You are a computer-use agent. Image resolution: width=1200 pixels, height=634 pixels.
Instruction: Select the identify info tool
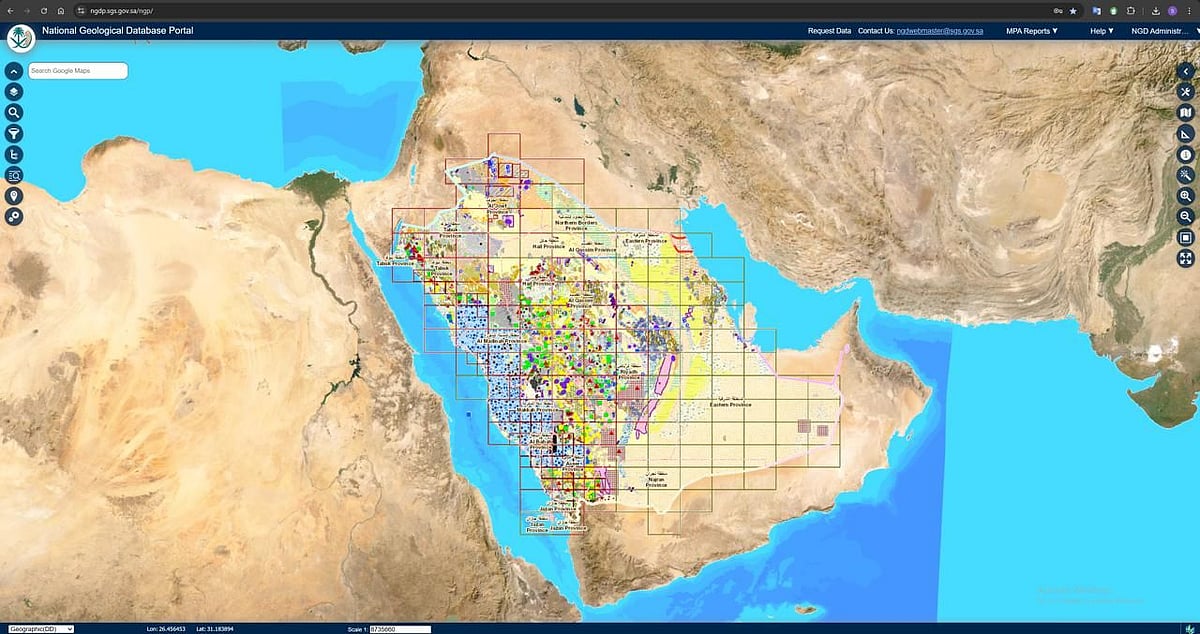(x=1186, y=155)
